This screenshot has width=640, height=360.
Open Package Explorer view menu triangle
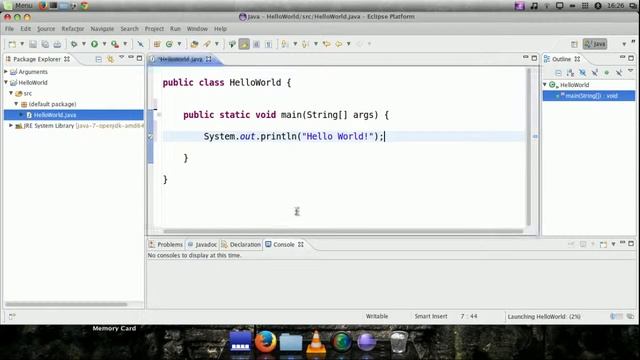coord(121,58)
